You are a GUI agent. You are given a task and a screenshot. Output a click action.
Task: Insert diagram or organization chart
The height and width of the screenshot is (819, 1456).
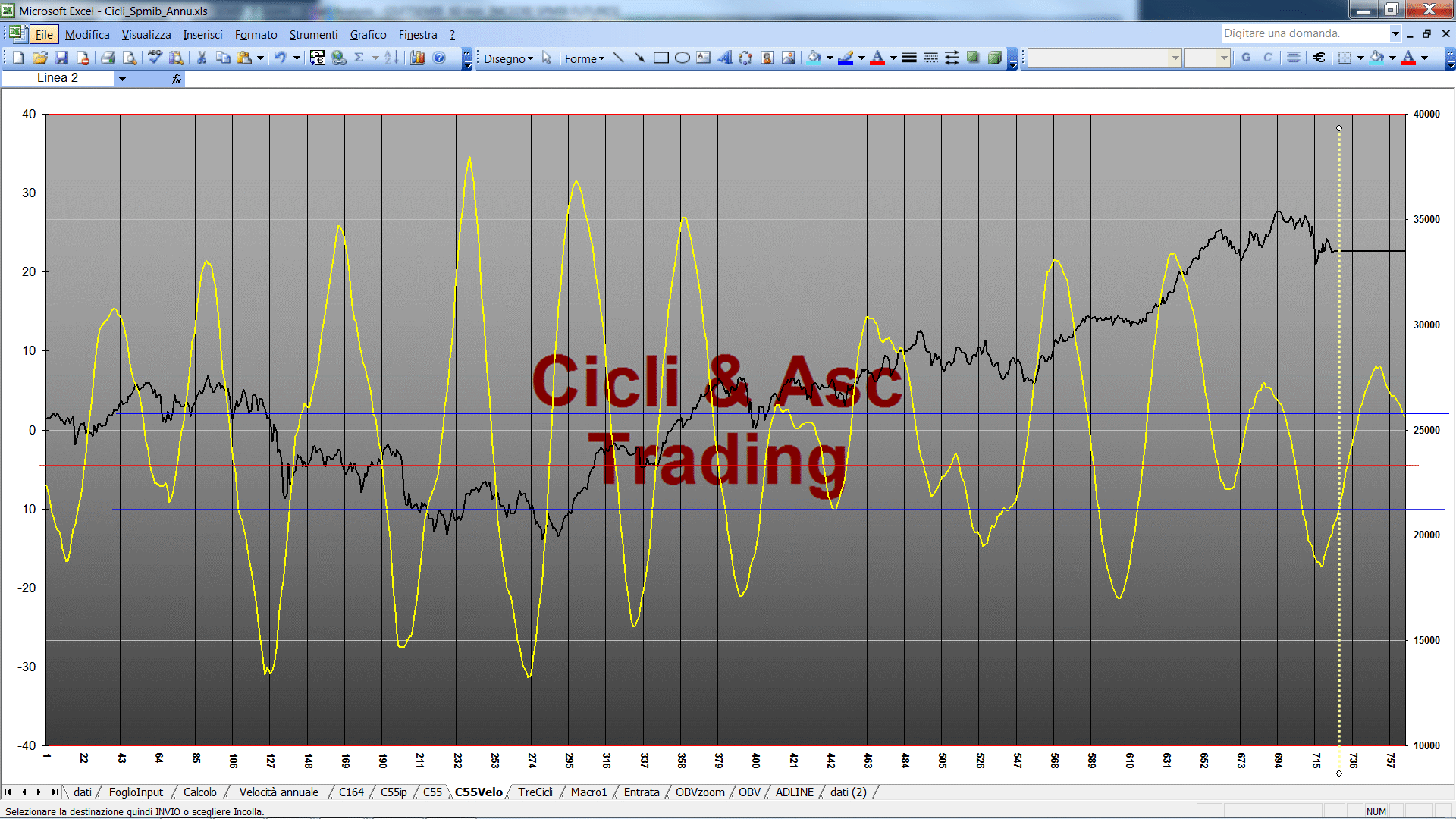click(745, 58)
